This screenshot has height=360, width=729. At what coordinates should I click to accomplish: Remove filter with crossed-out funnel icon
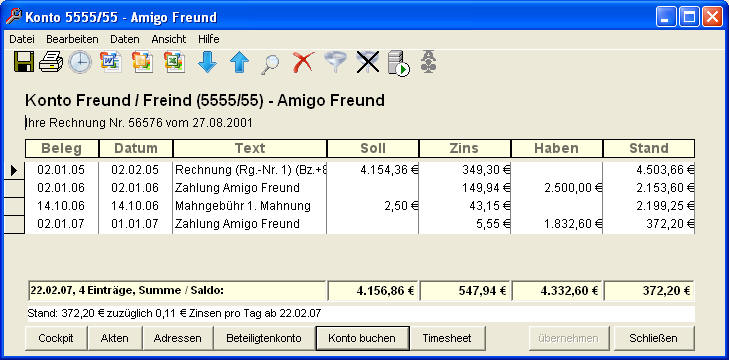[x=368, y=62]
